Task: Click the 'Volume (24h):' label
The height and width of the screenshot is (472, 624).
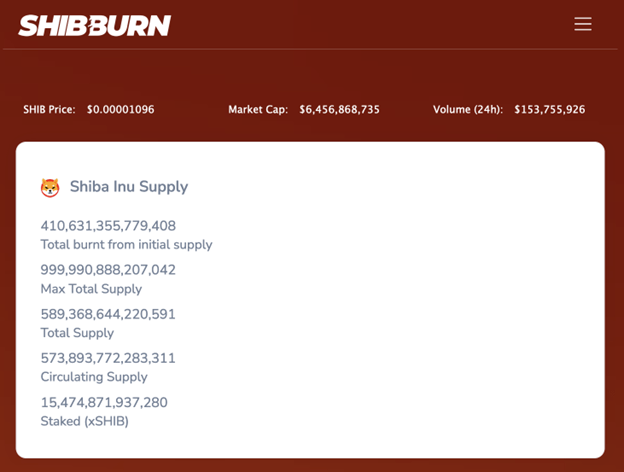Action: tap(468, 109)
